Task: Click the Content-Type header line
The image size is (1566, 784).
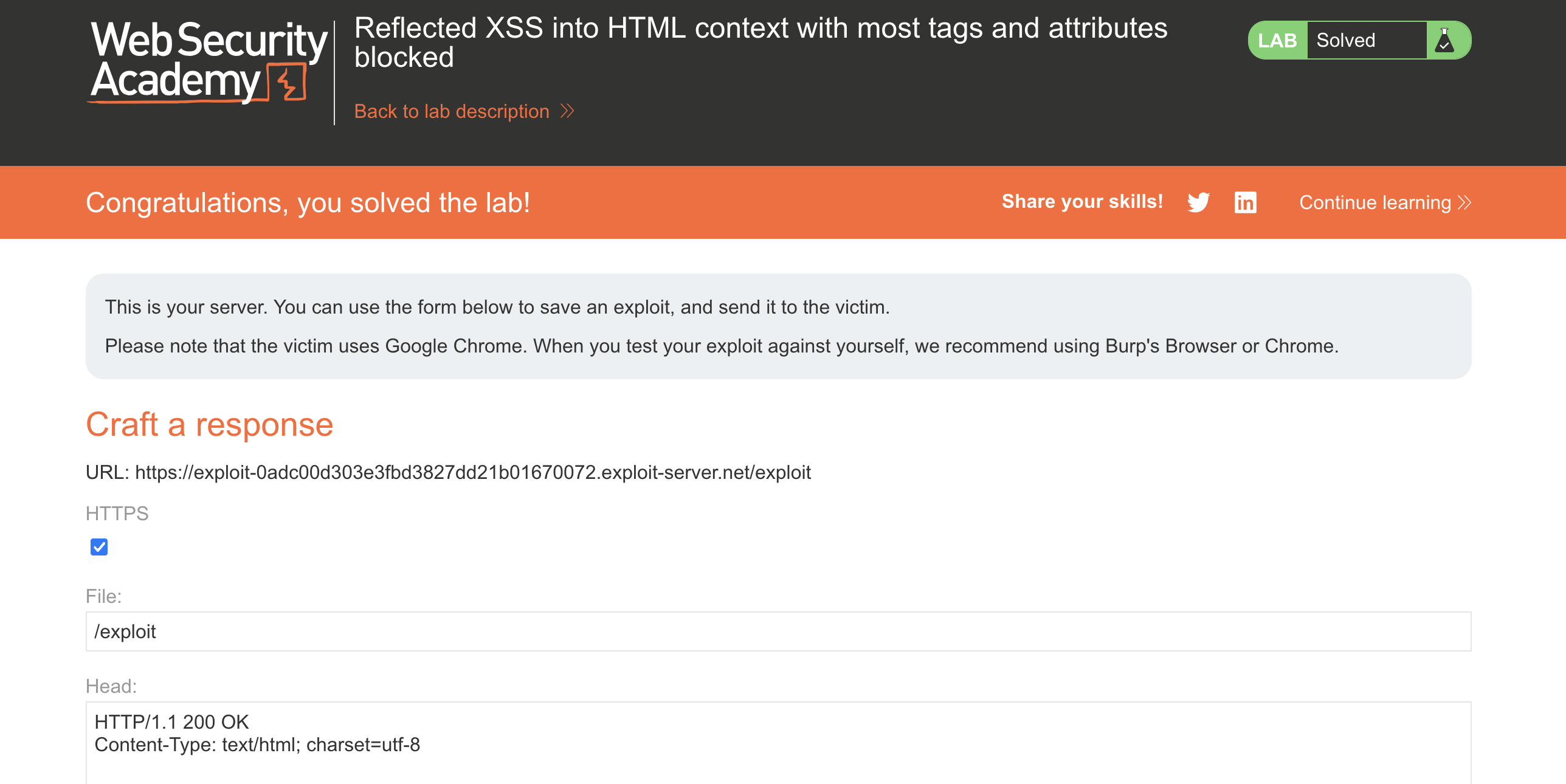Action: 257,744
